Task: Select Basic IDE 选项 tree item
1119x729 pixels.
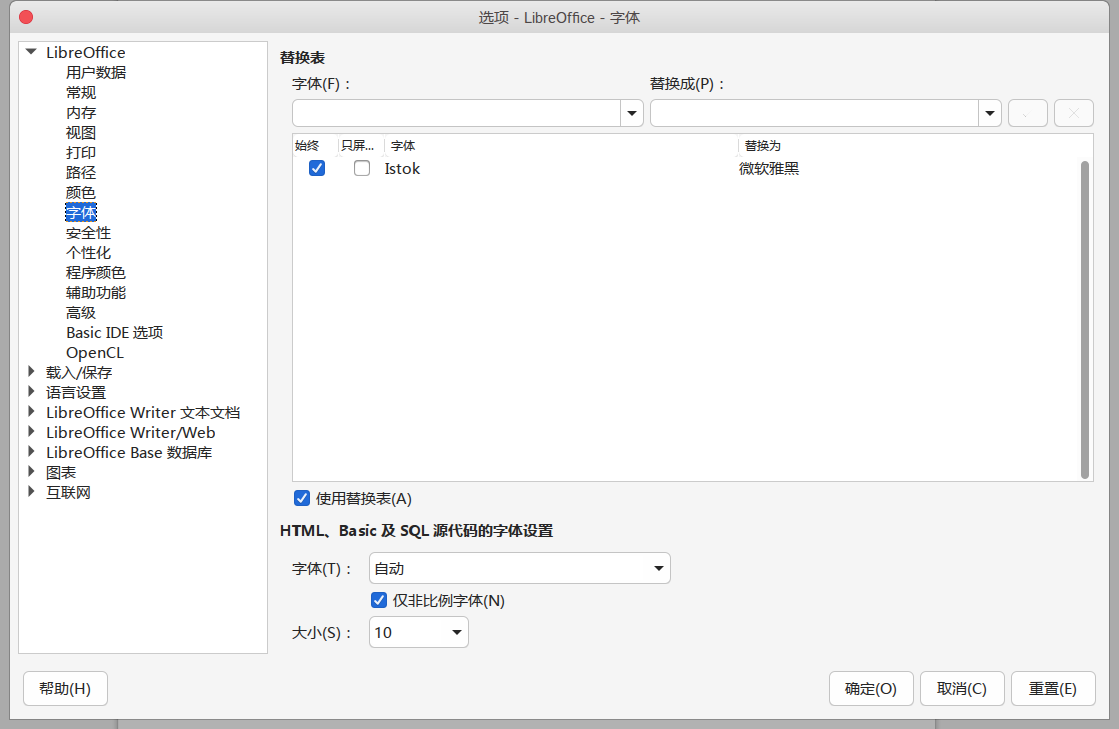Action: [114, 333]
